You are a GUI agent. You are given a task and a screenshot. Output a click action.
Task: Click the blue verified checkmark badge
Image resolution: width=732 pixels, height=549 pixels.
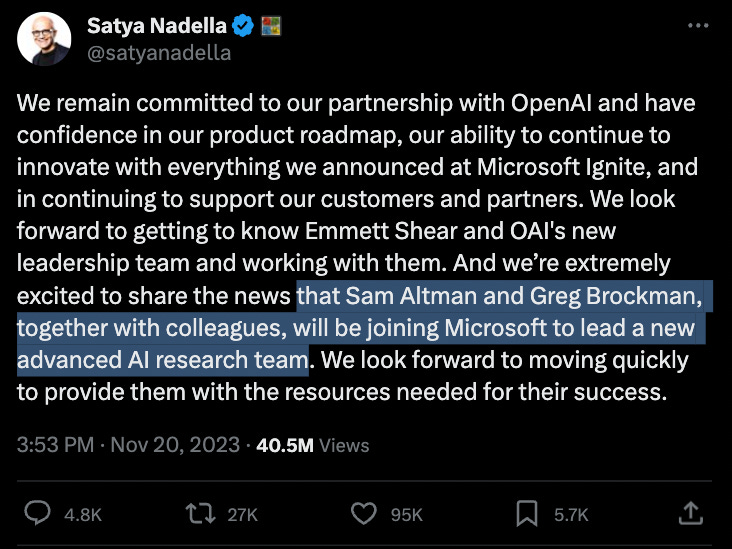(x=245, y=24)
